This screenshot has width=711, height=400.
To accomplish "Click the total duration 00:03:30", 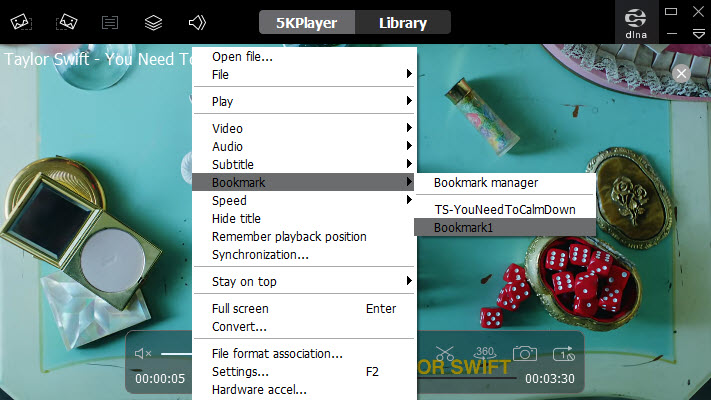I will 550,379.
